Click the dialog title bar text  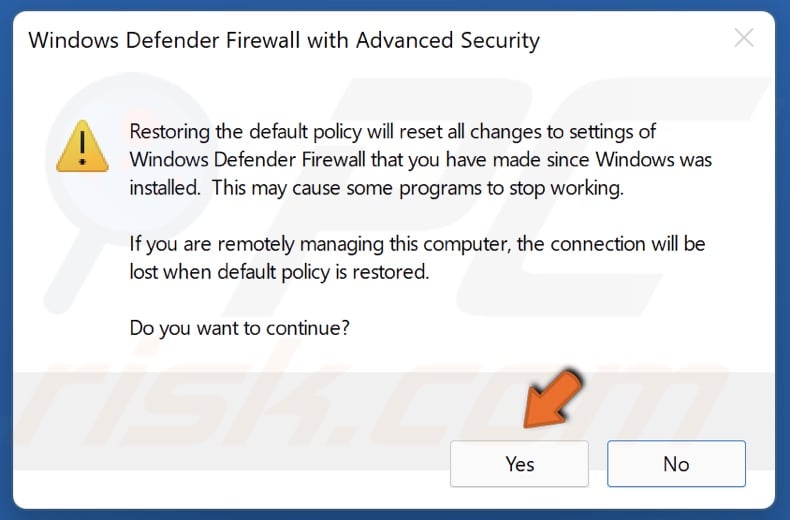284,41
